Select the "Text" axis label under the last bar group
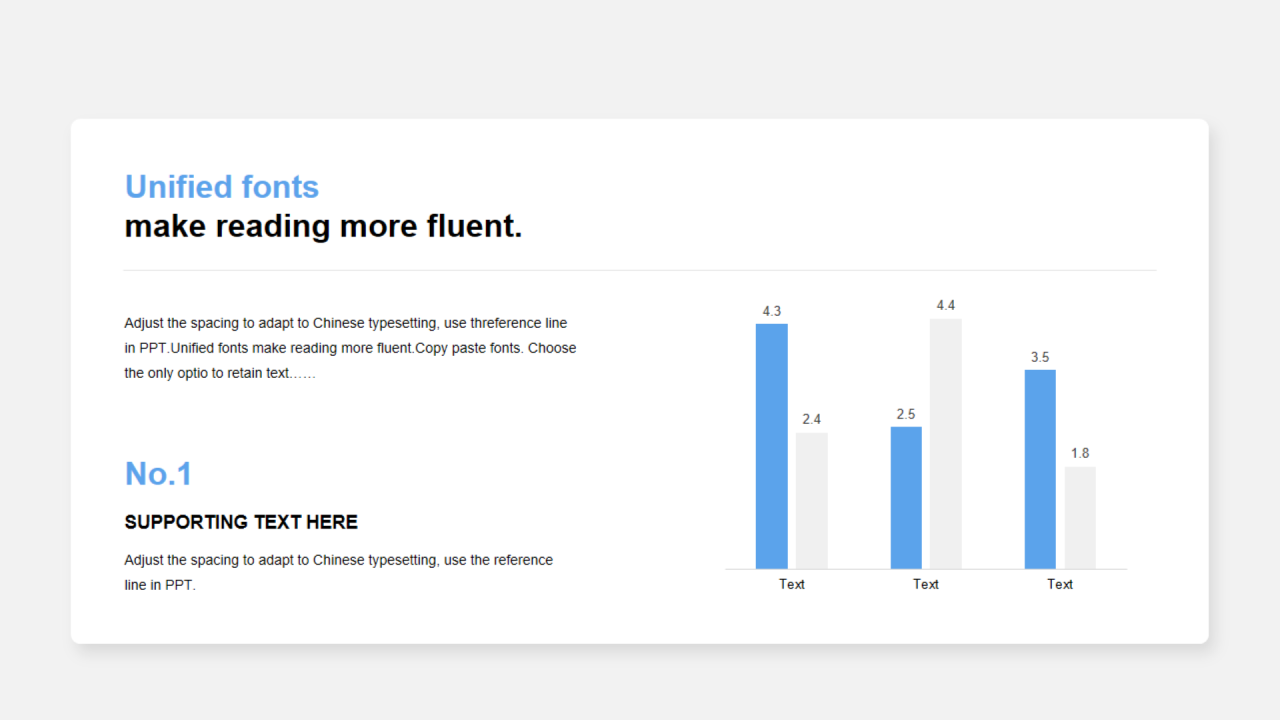 [x=1059, y=584]
